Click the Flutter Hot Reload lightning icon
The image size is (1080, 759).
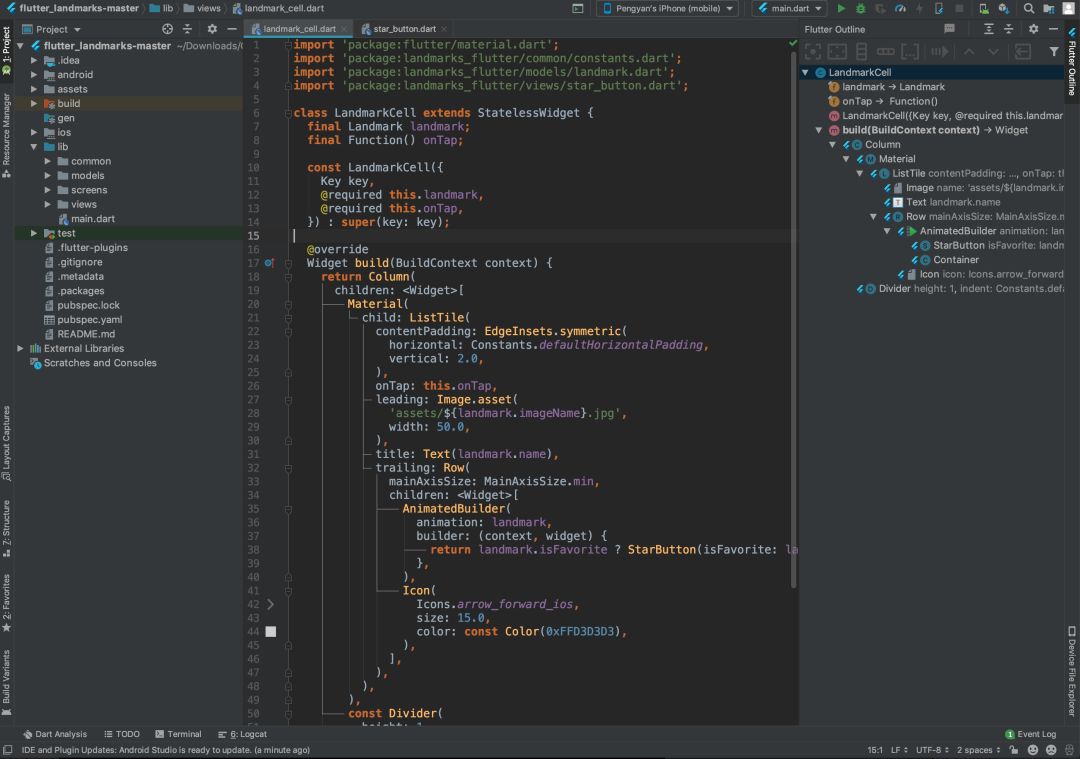pos(920,8)
